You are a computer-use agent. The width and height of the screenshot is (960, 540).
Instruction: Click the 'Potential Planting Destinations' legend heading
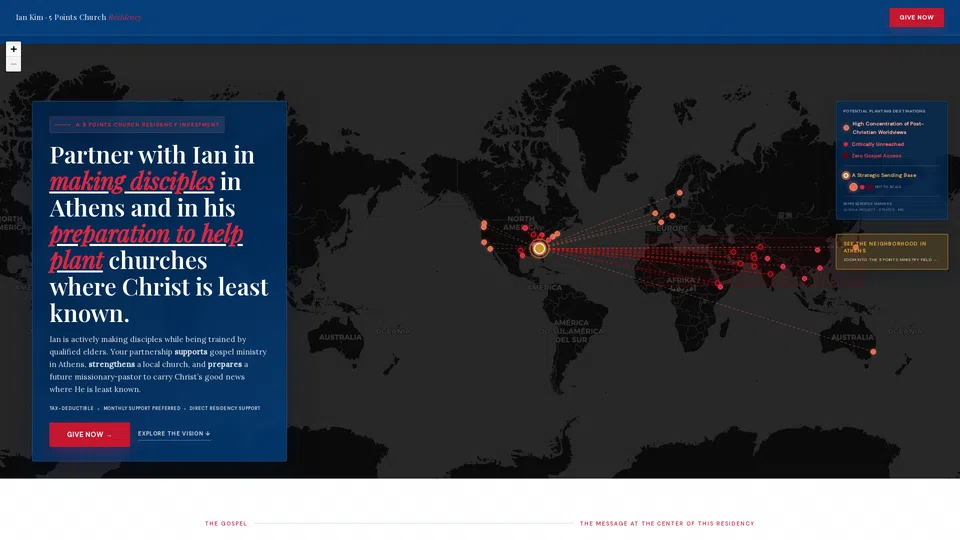pos(884,111)
